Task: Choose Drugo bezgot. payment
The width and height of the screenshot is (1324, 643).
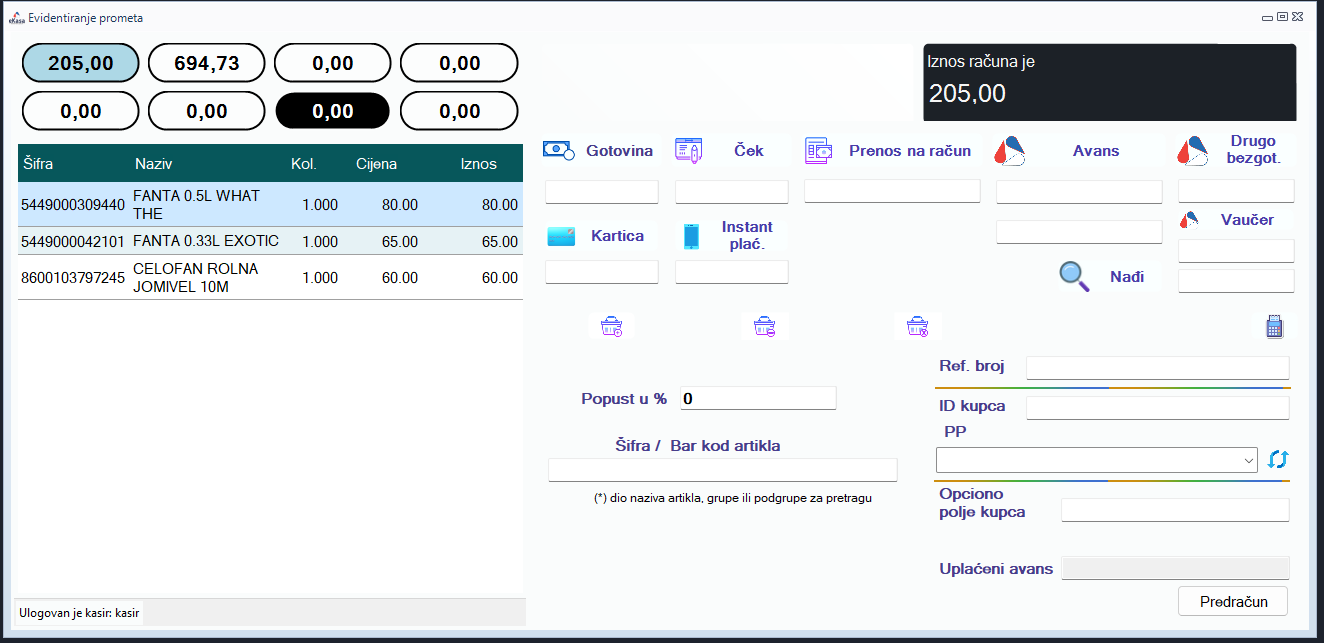Action: click(1235, 150)
